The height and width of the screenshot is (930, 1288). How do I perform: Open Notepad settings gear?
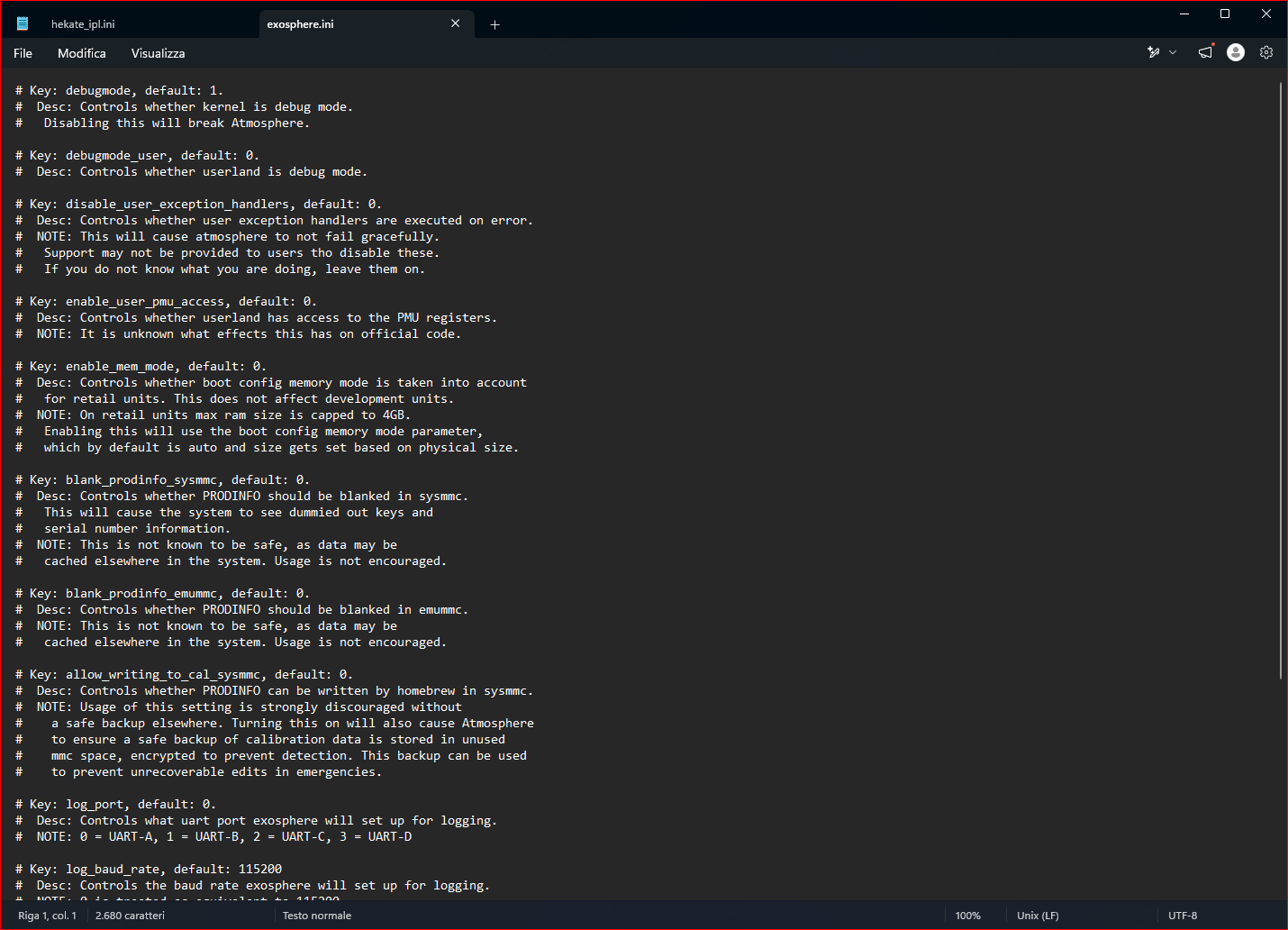[1266, 52]
